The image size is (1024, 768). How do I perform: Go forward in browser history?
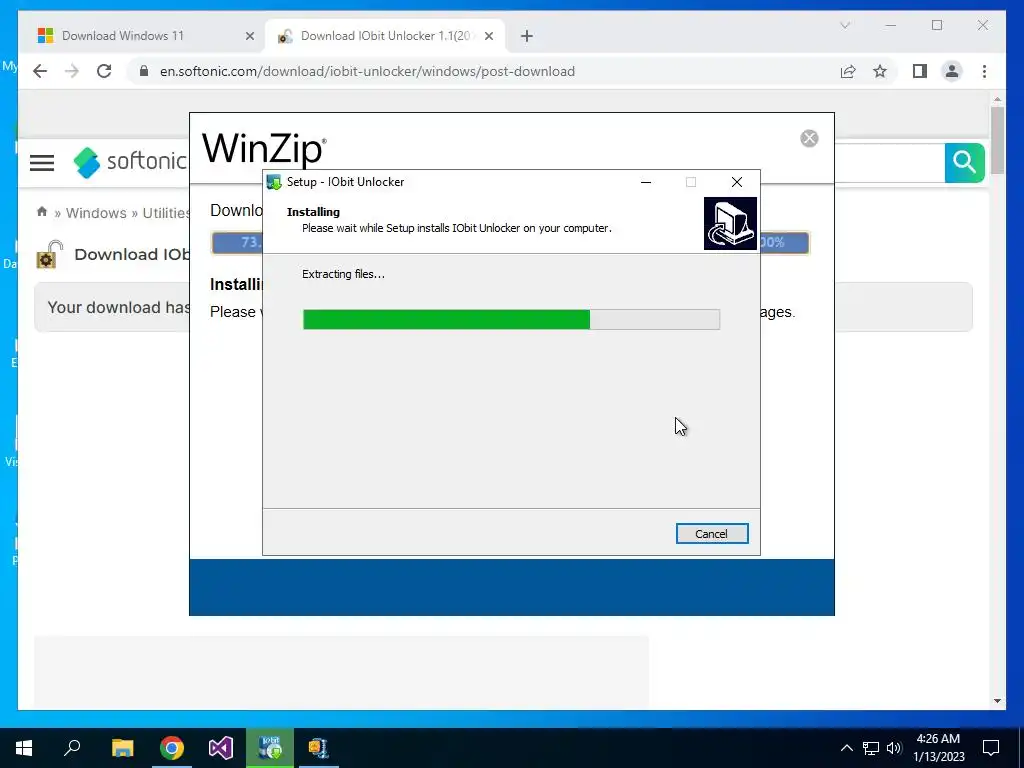72,71
